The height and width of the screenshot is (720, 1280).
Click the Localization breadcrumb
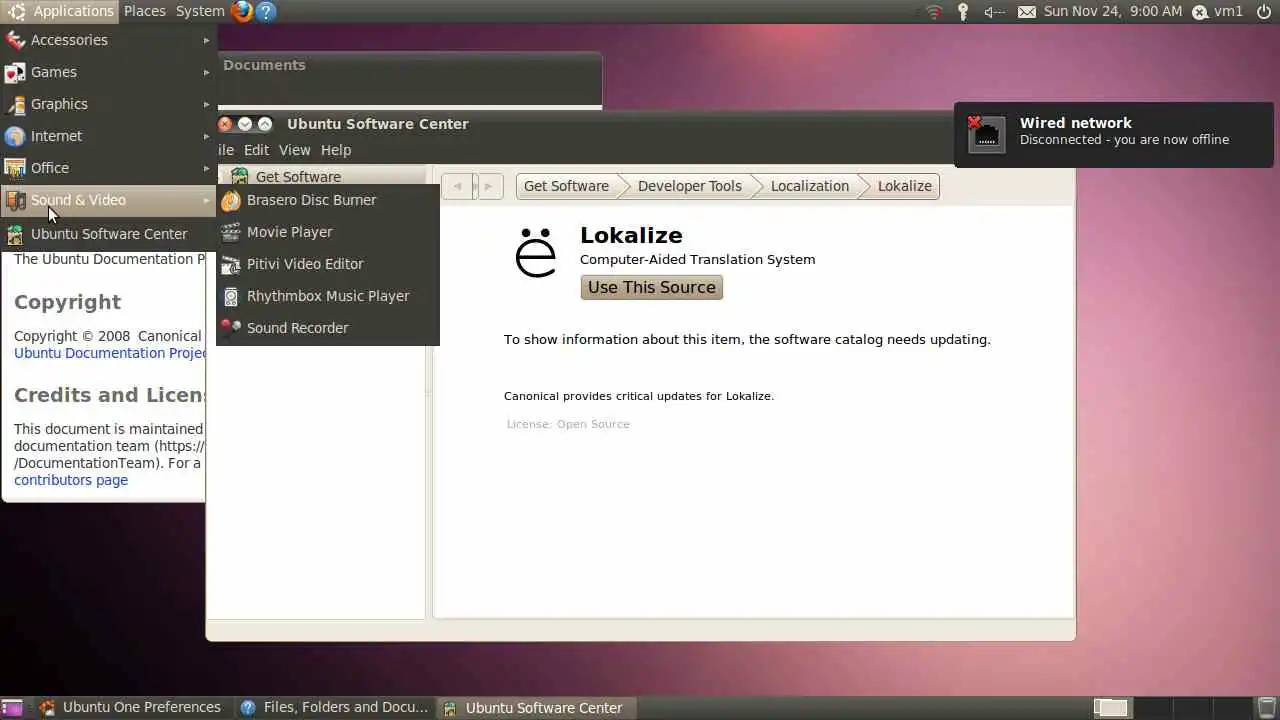810,186
